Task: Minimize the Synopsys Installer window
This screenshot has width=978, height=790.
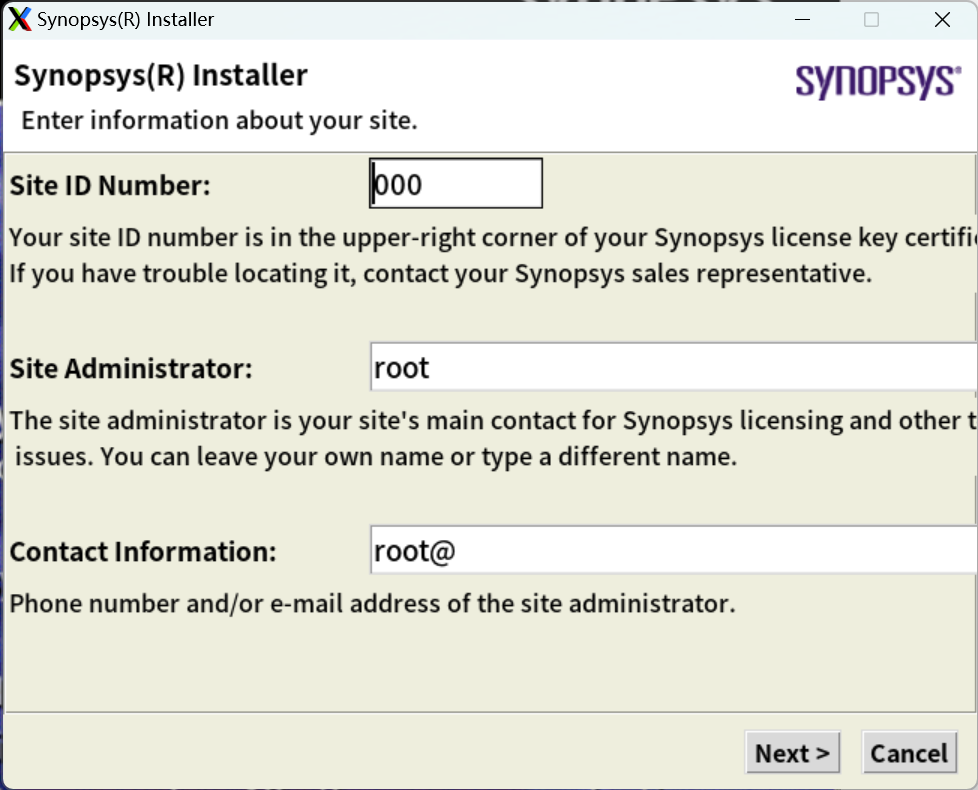Action: (803, 19)
